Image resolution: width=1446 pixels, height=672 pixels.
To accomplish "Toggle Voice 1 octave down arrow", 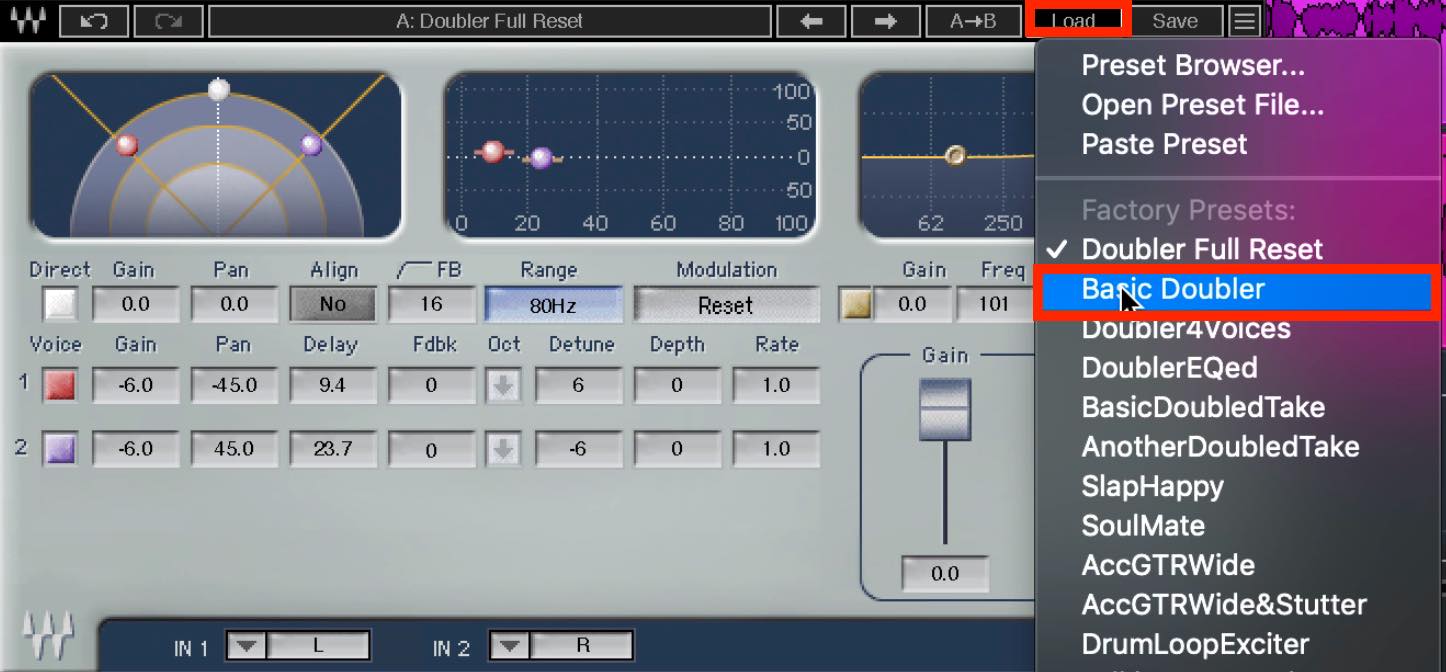I will [x=503, y=385].
